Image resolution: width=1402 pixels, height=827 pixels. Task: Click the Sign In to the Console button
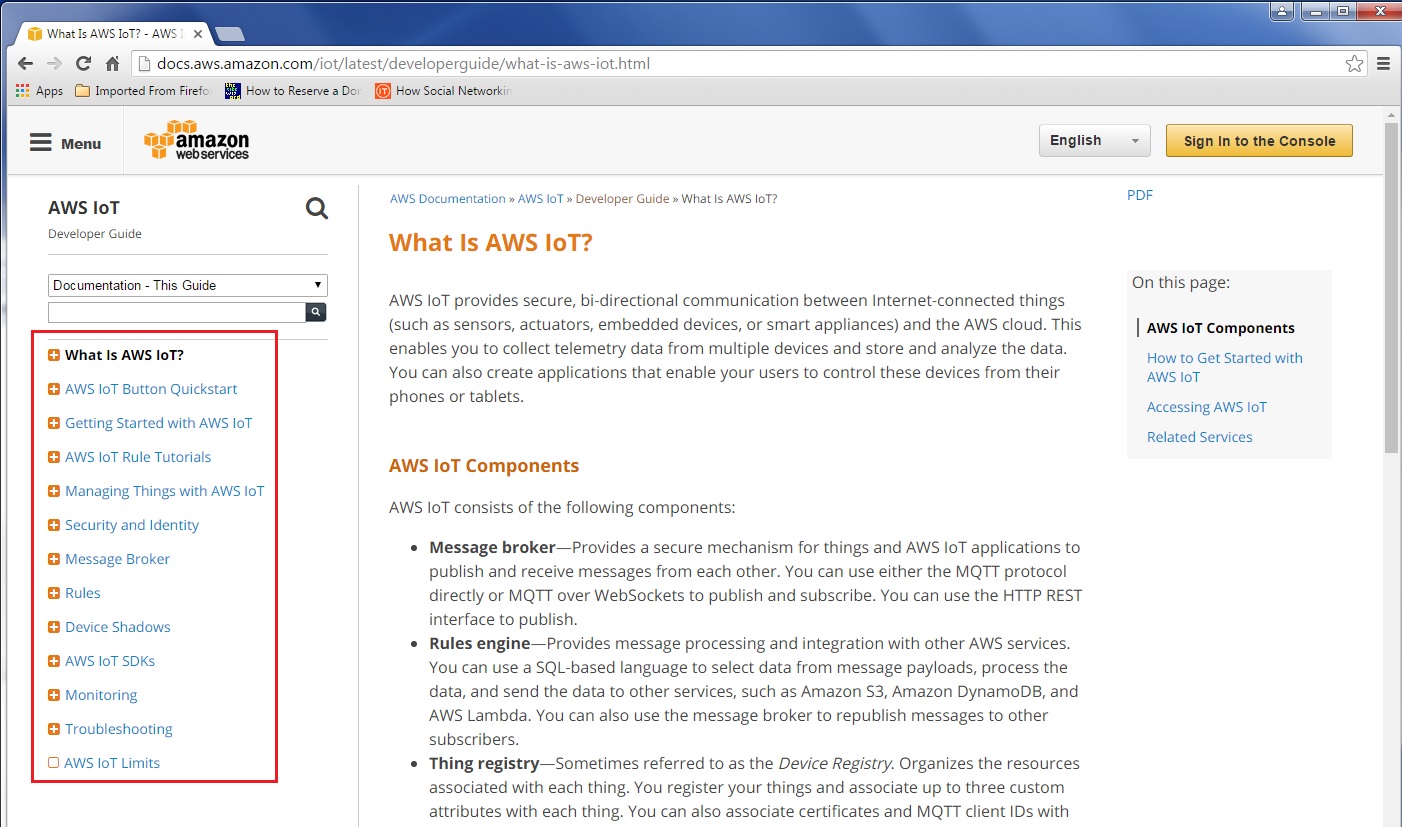pos(1259,141)
